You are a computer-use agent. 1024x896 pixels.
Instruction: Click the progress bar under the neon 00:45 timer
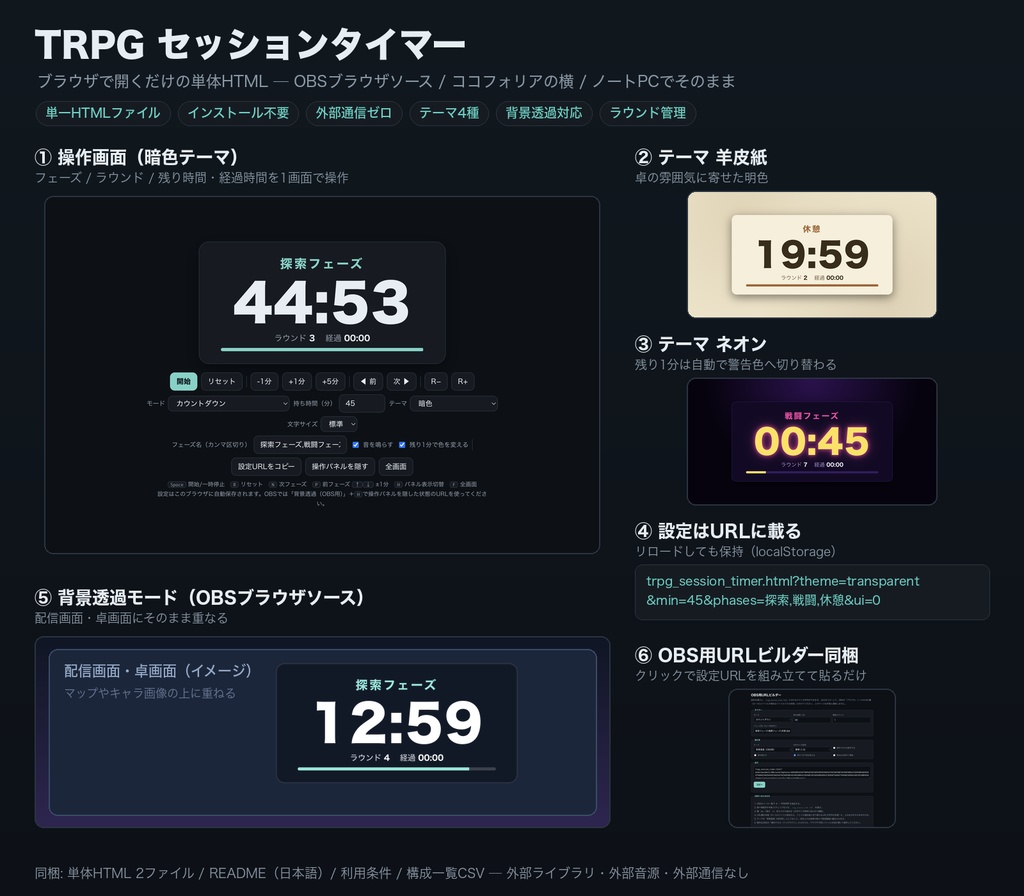click(x=812, y=472)
